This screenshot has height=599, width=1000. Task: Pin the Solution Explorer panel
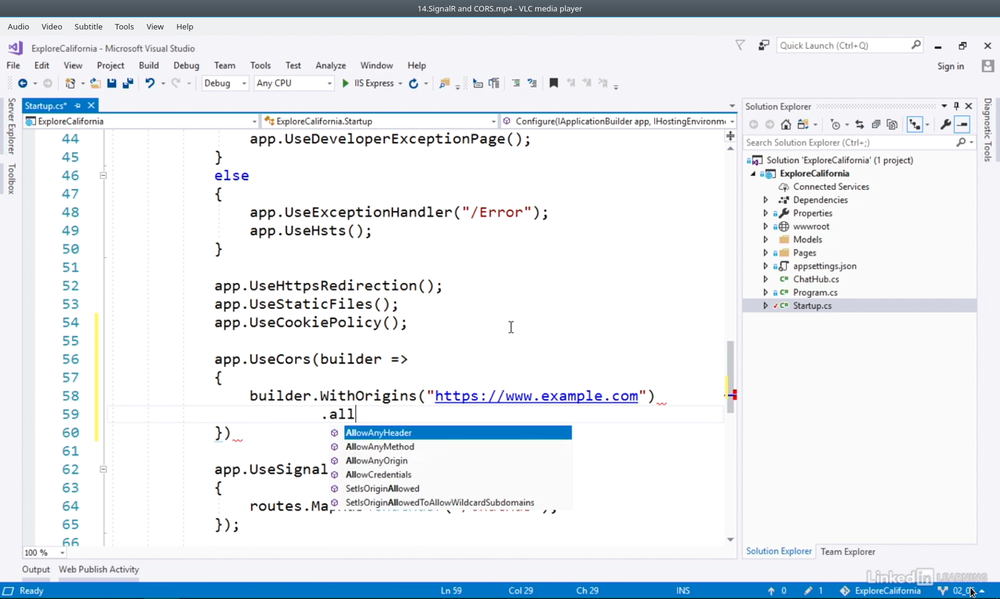pos(956,106)
